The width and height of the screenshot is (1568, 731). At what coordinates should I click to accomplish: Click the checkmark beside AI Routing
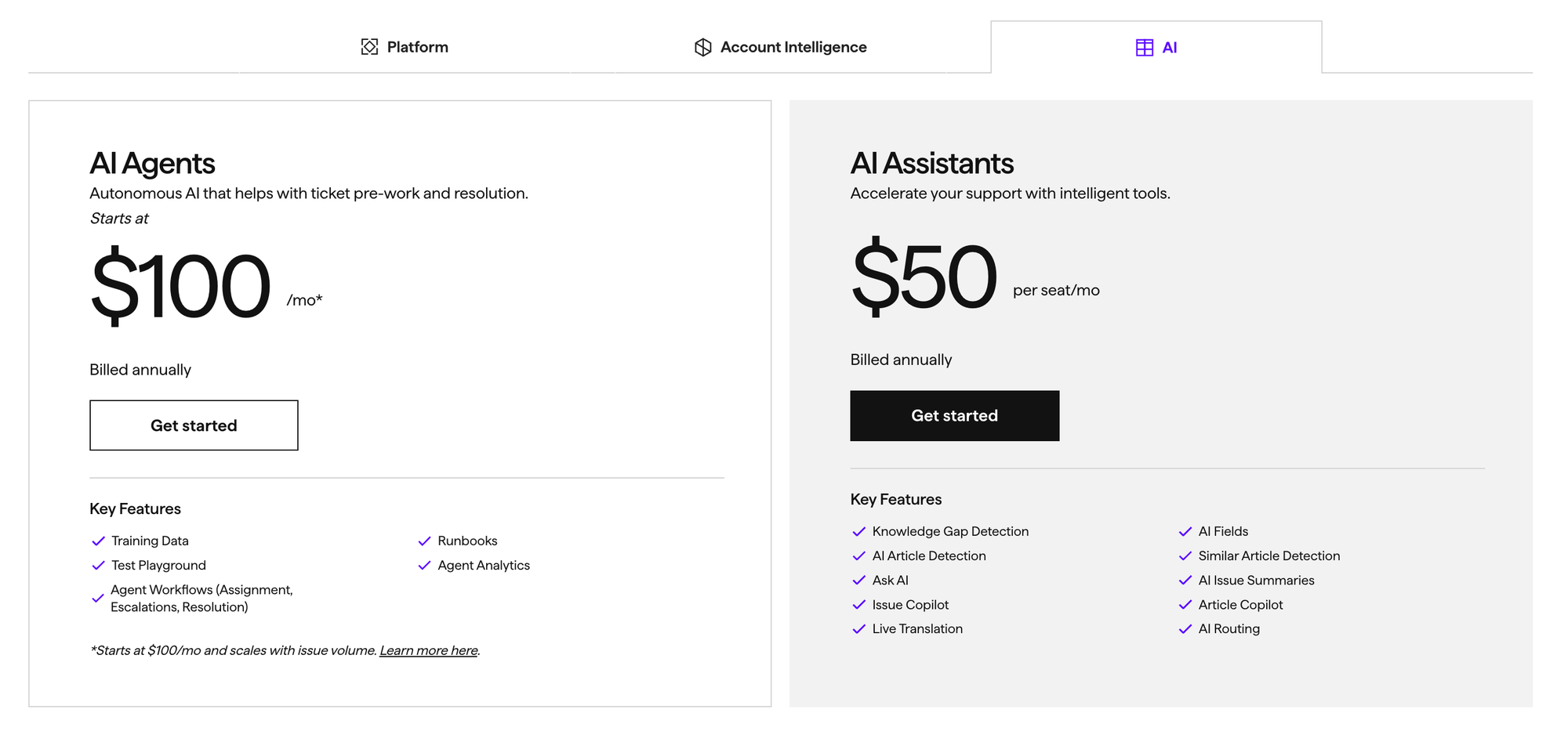(1185, 628)
